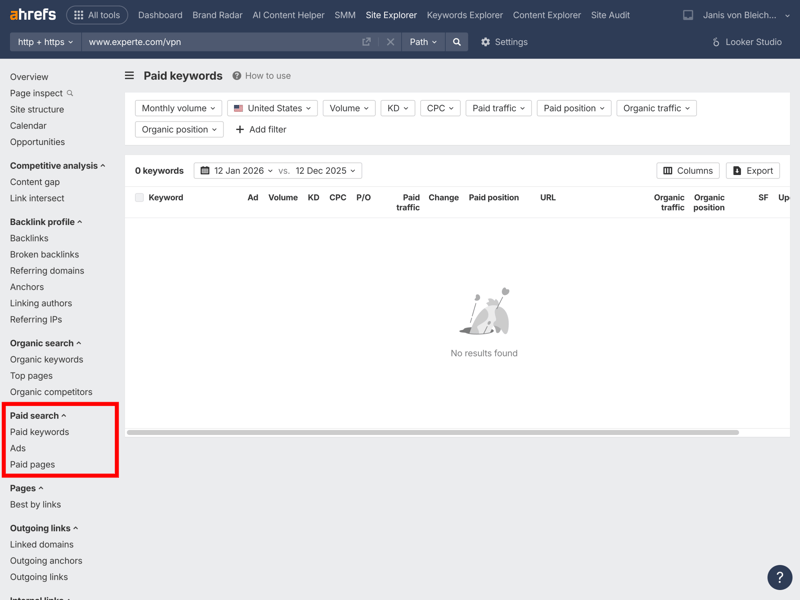Open the external link icon in URL bar
800x600 pixels.
coord(366,42)
